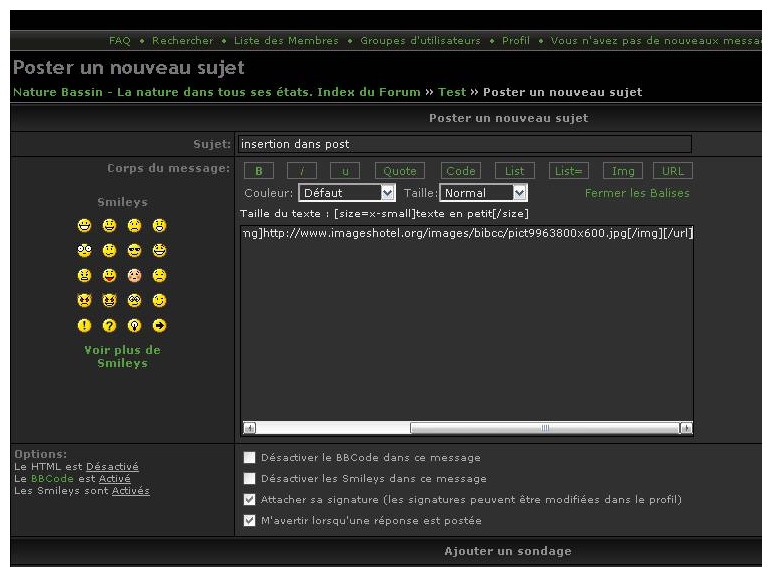772x577 pixels.
Task: Insert ordered List= BBCode tag
Action: (569, 171)
